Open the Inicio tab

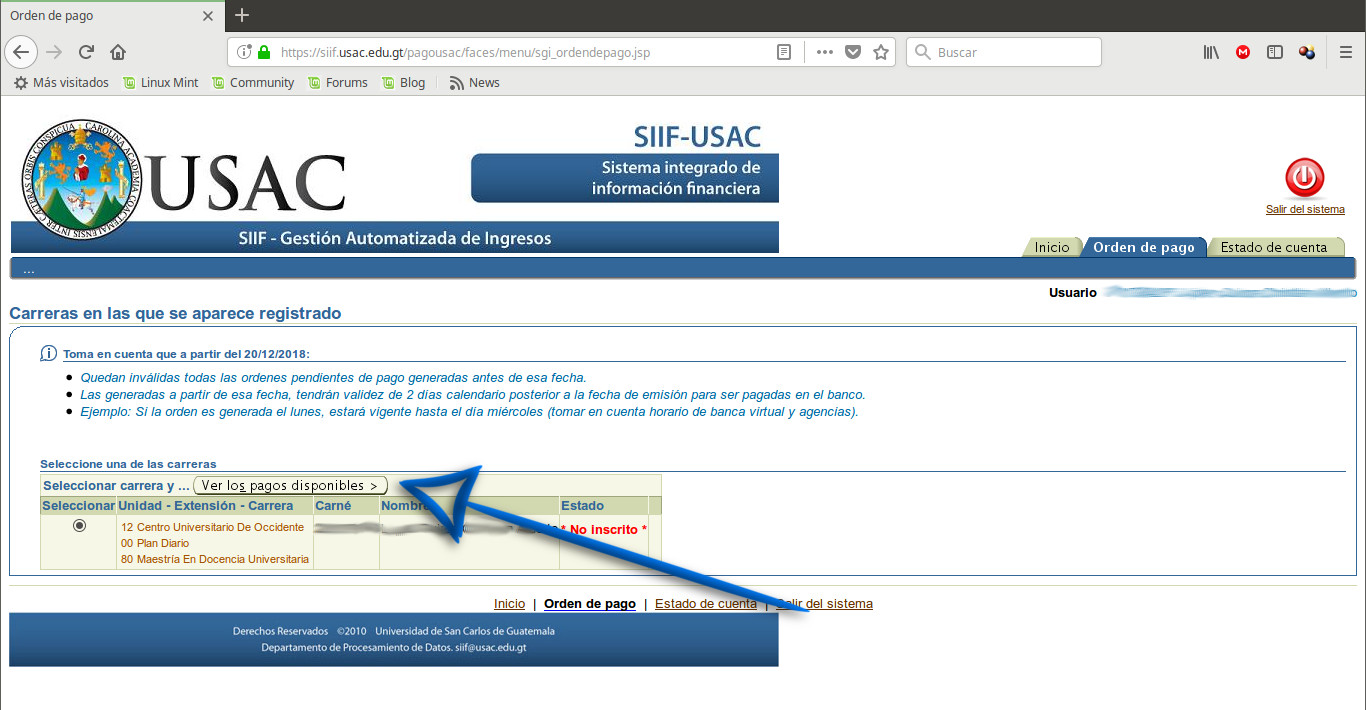pyautogui.click(x=1051, y=247)
